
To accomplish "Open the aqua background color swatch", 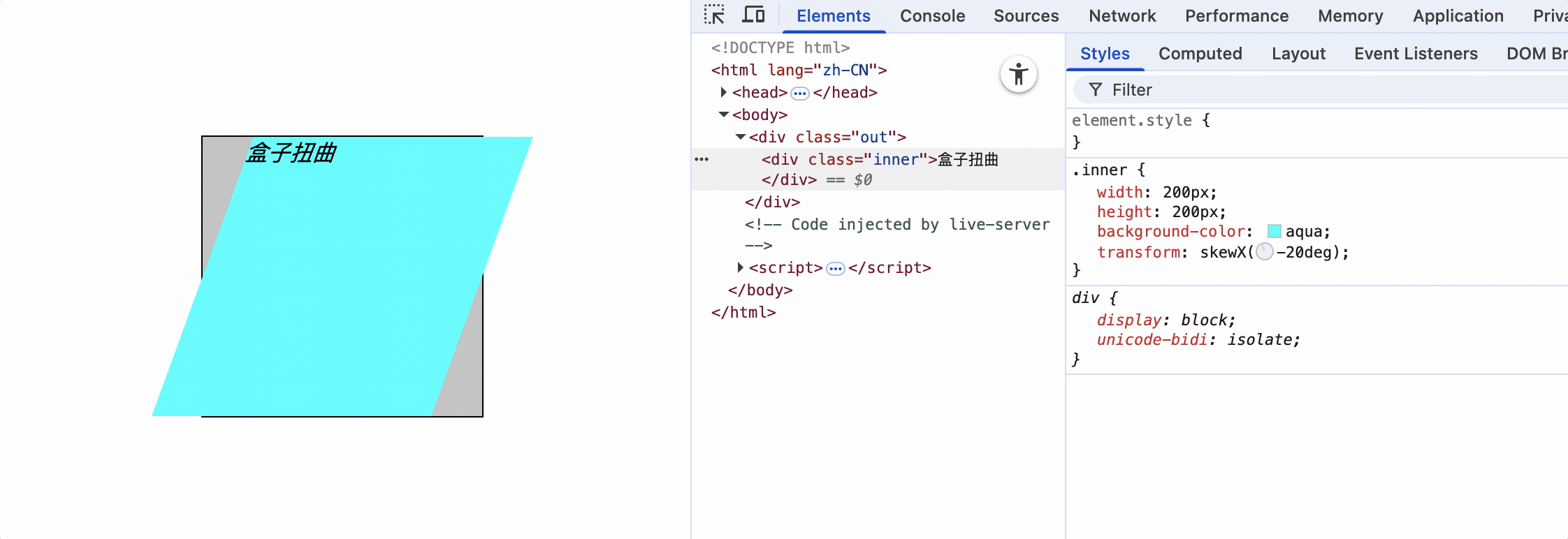I will pos(1275,231).
